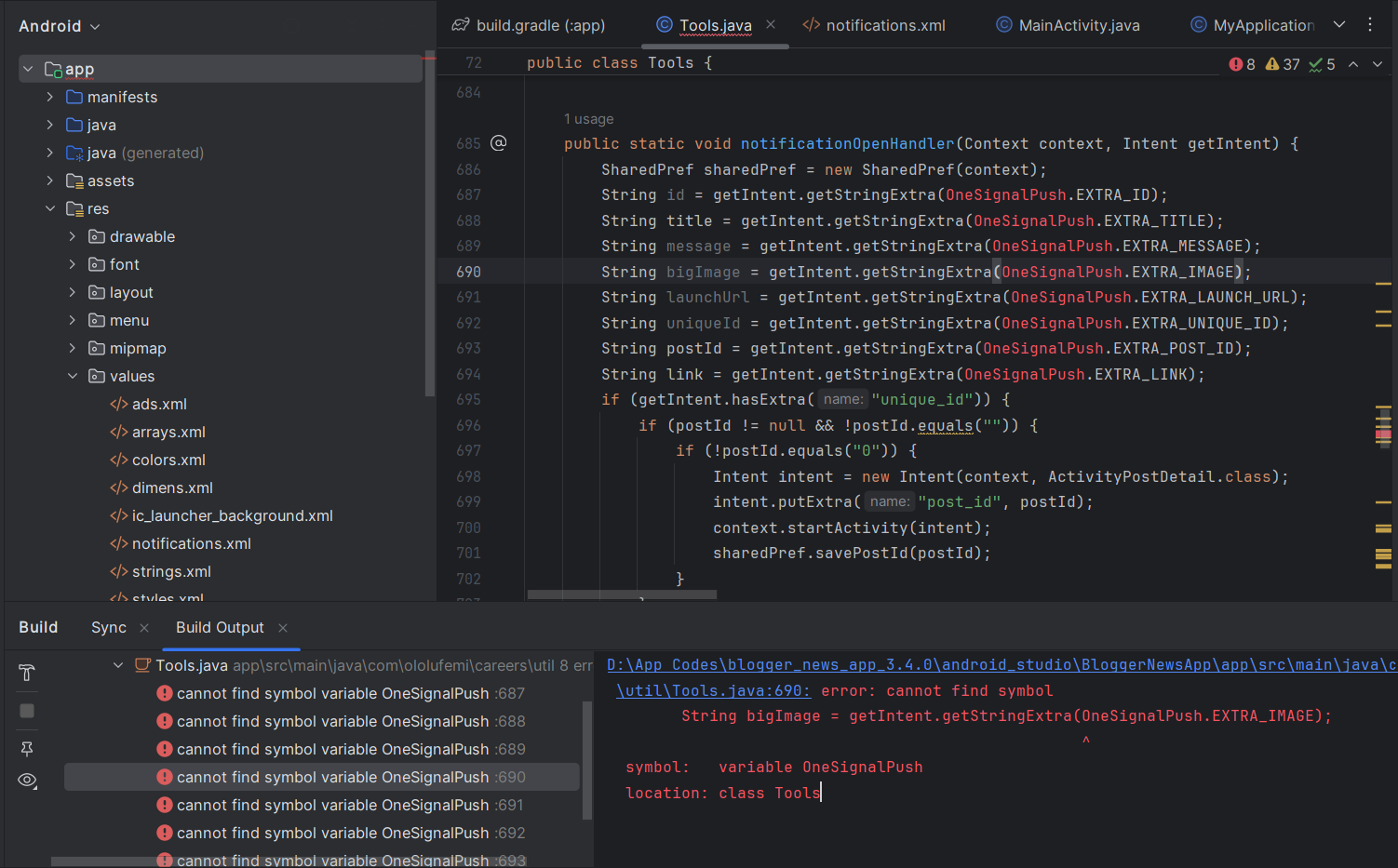Screen dimensions: 1398x868
Task: Click ActivityPostDetail class reference on line 698
Action: pyautogui.click(x=1131, y=476)
